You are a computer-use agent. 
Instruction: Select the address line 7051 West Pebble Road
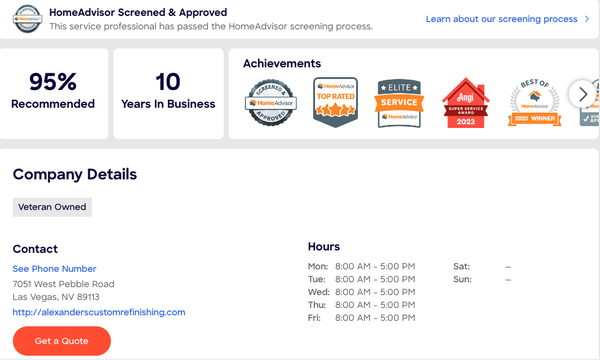pos(64,284)
